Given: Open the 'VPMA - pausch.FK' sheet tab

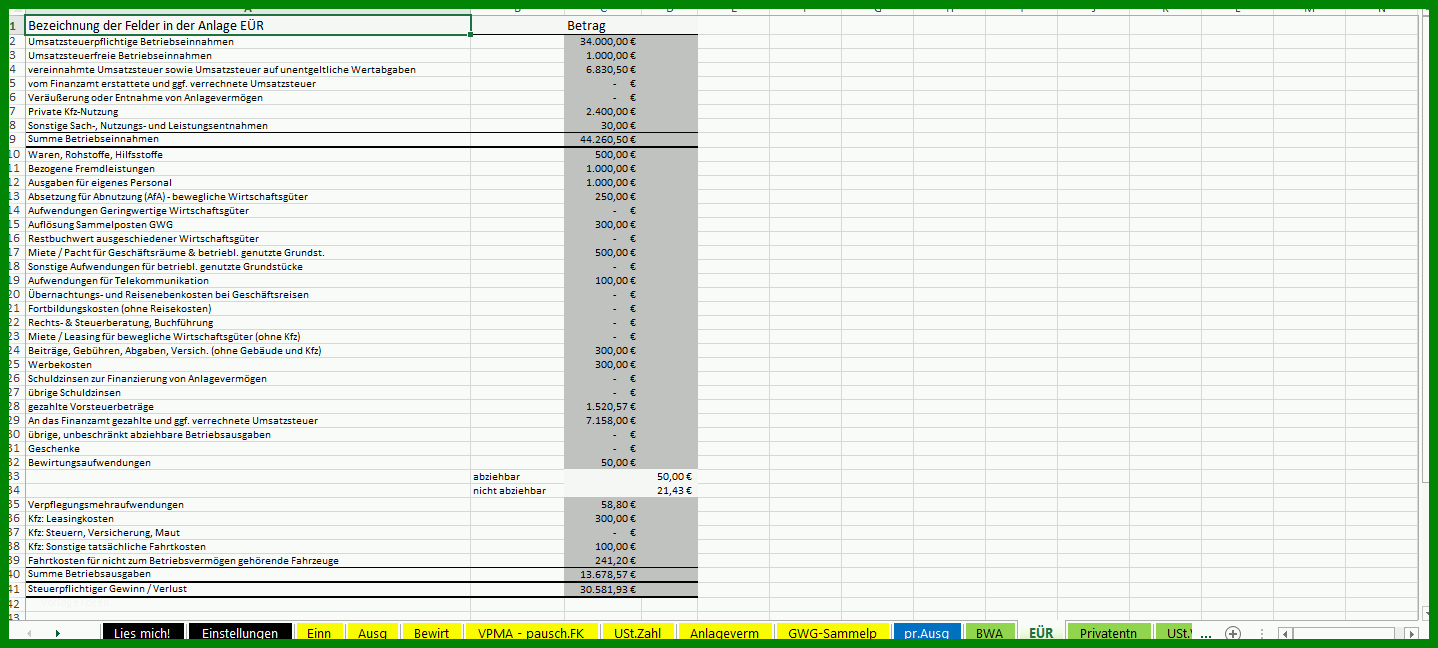Looking at the screenshot, I should (533, 633).
